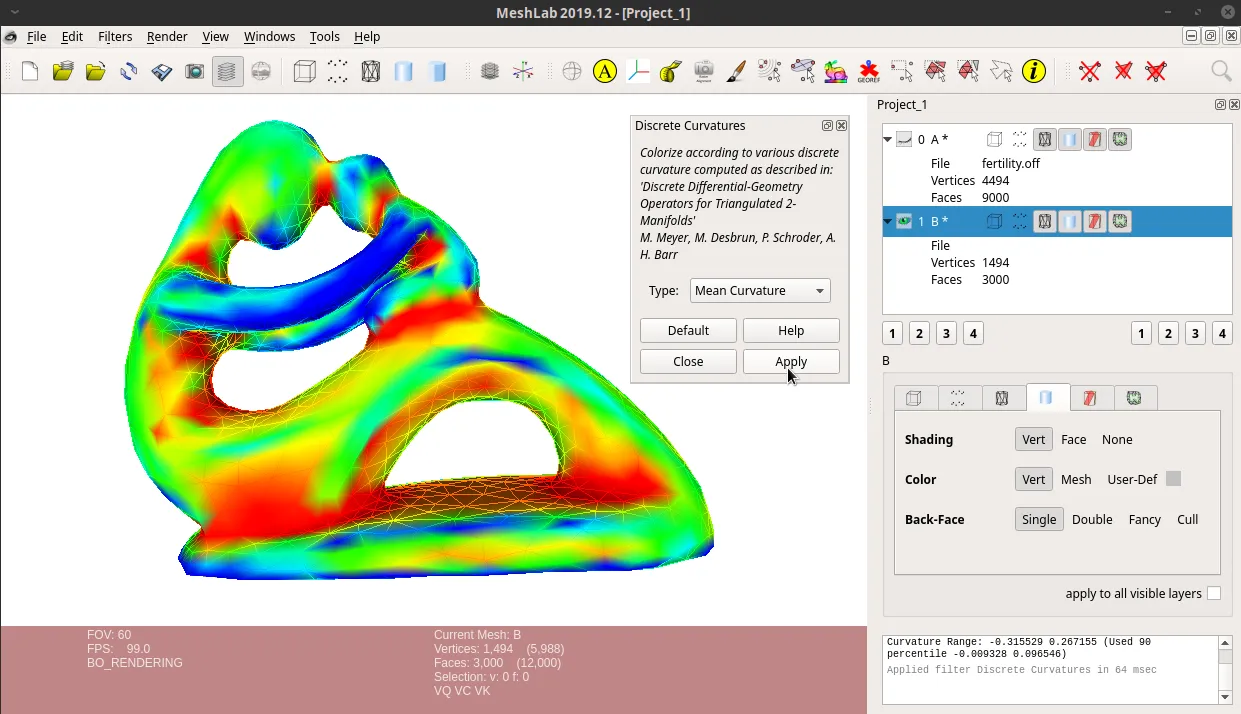
Task: Switch to the selection (red) render tab
Action: click(x=1090, y=398)
